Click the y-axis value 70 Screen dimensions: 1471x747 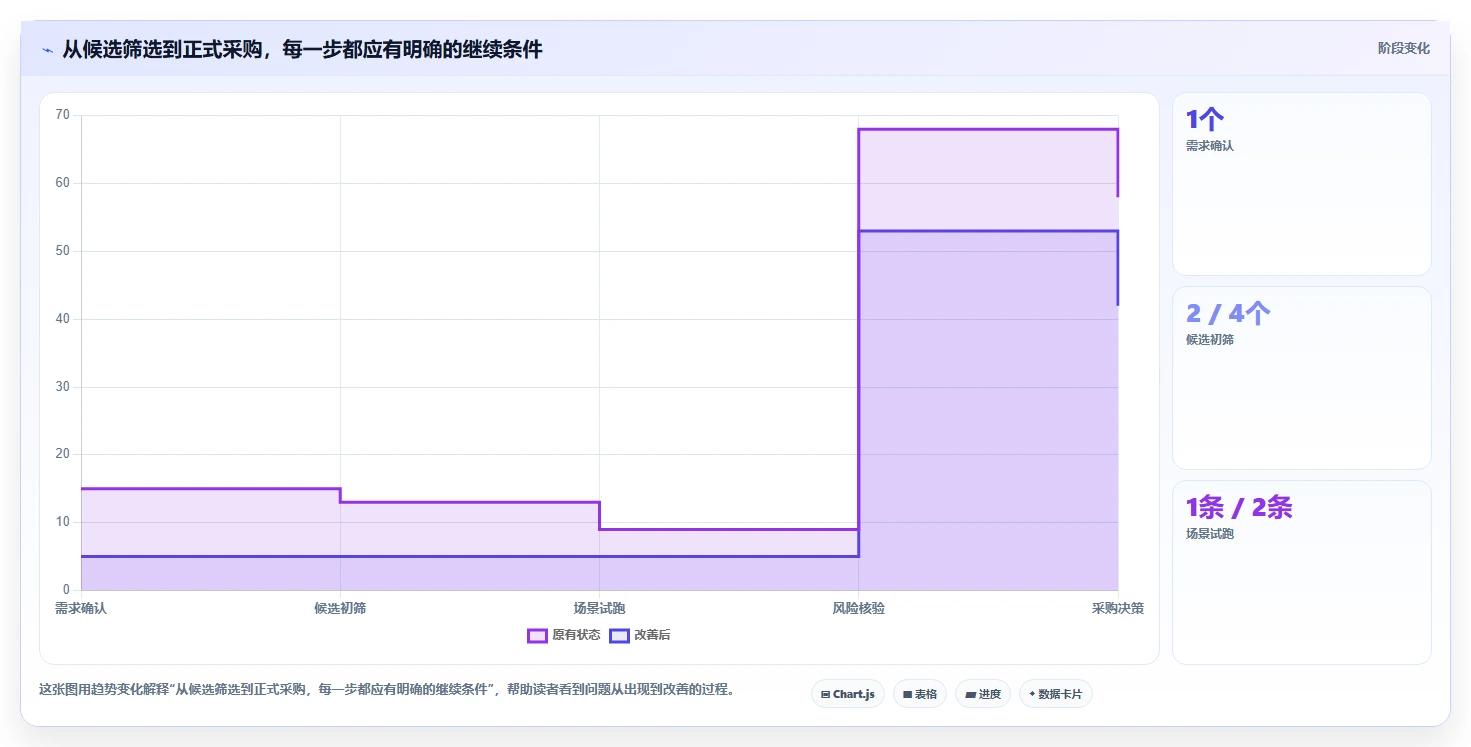click(x=62, y=115)
